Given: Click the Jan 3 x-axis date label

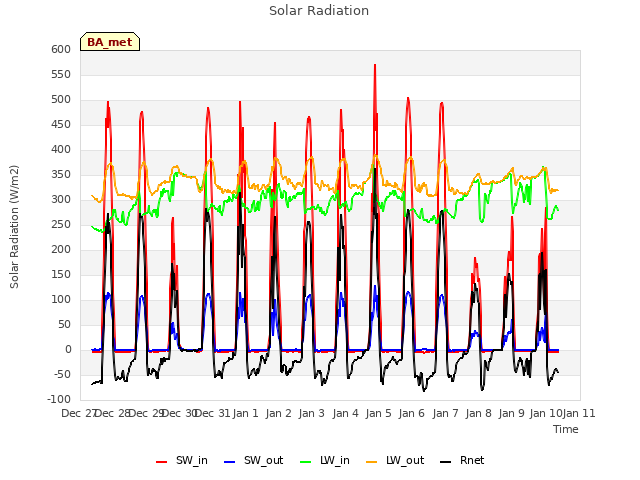Looking at the screenshot, I should click(x=312, y=413).
